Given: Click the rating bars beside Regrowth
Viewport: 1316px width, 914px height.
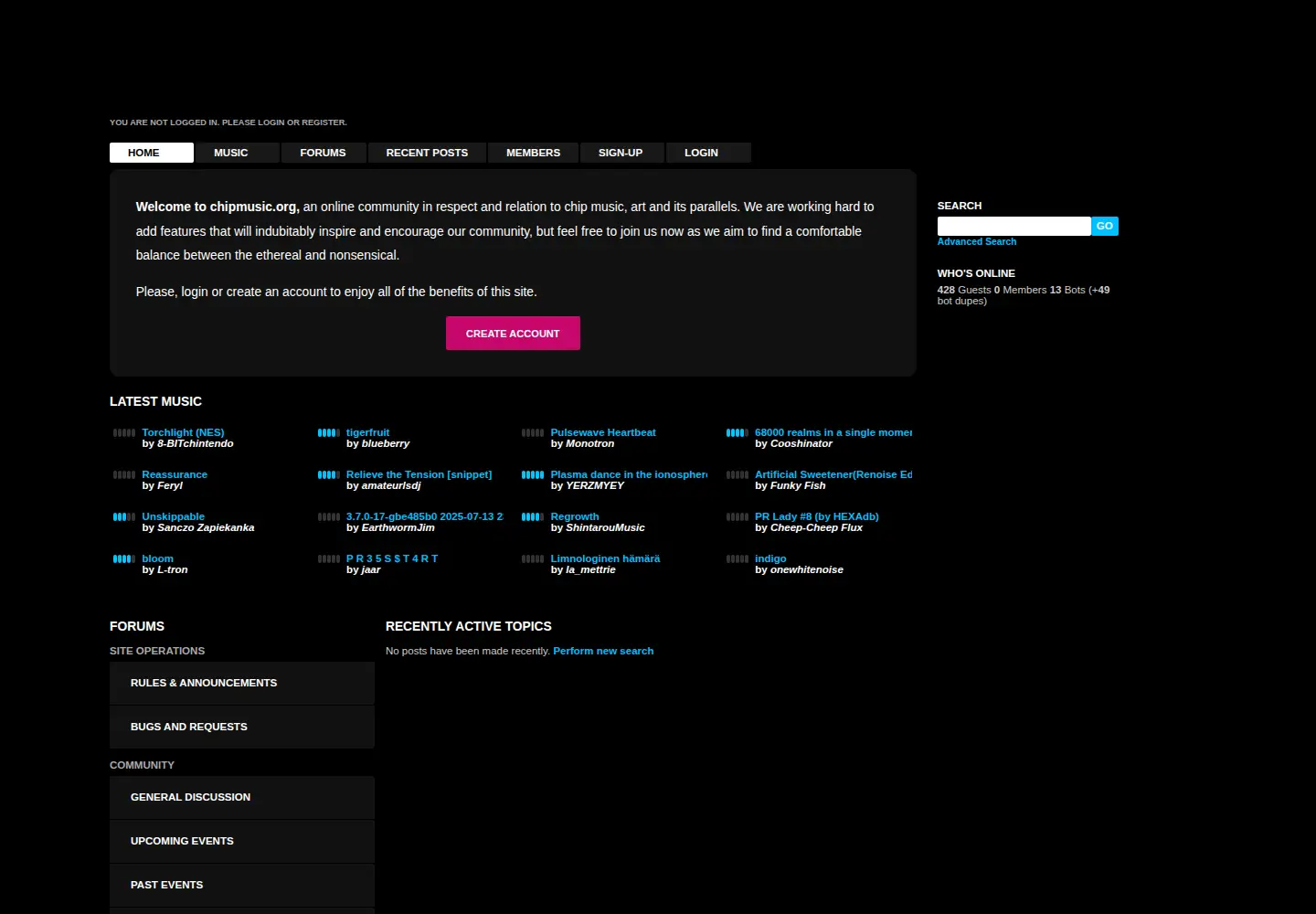Looking at the screenshot, I should [x=533, y=517].
